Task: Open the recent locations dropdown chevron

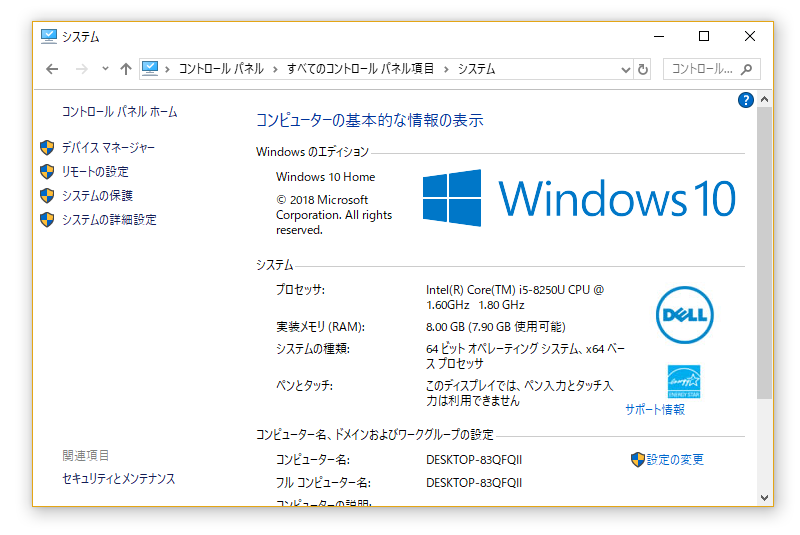Action: 105,68
